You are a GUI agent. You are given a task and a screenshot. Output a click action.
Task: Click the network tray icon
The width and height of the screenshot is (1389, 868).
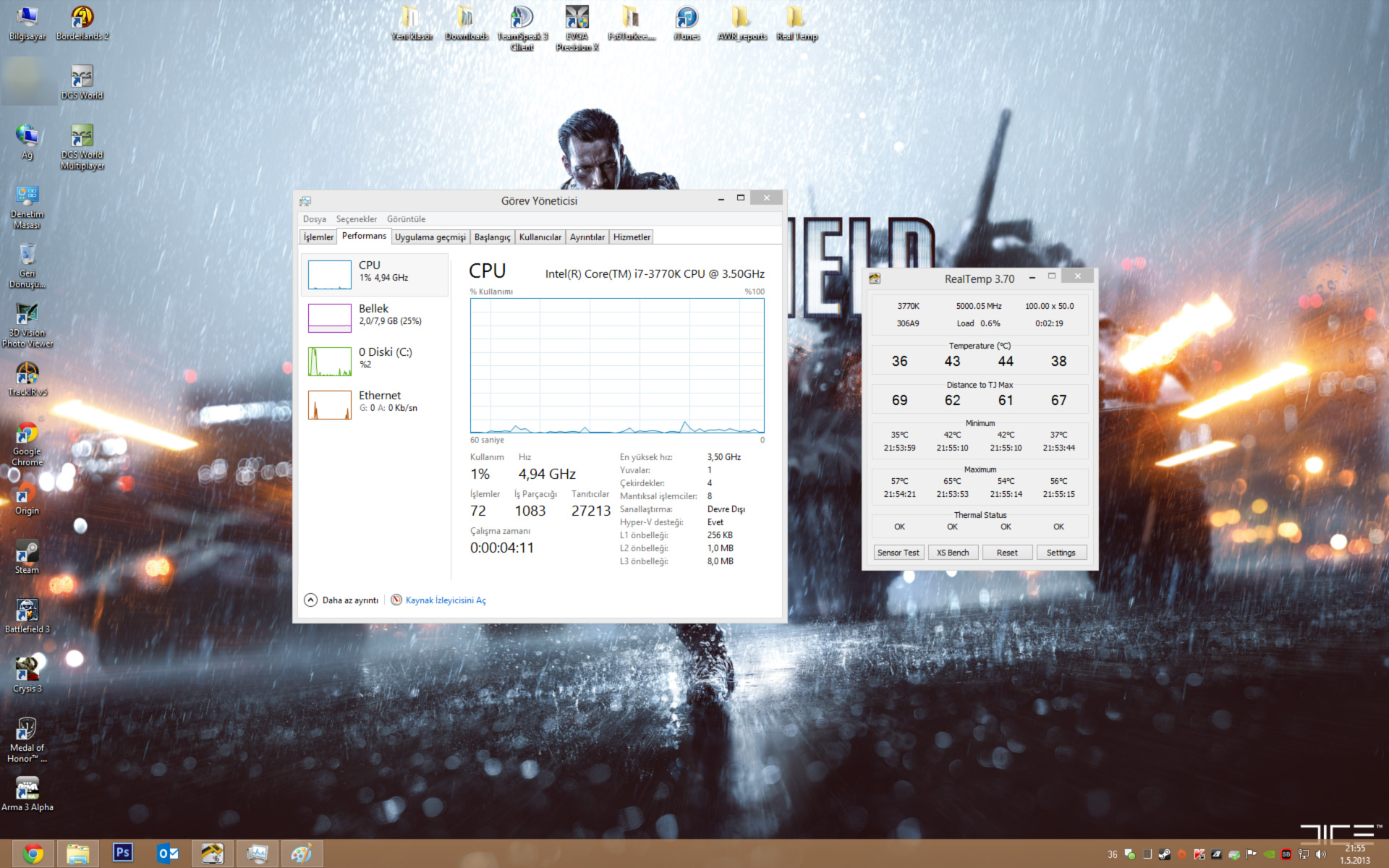[x=1304, y=854]
